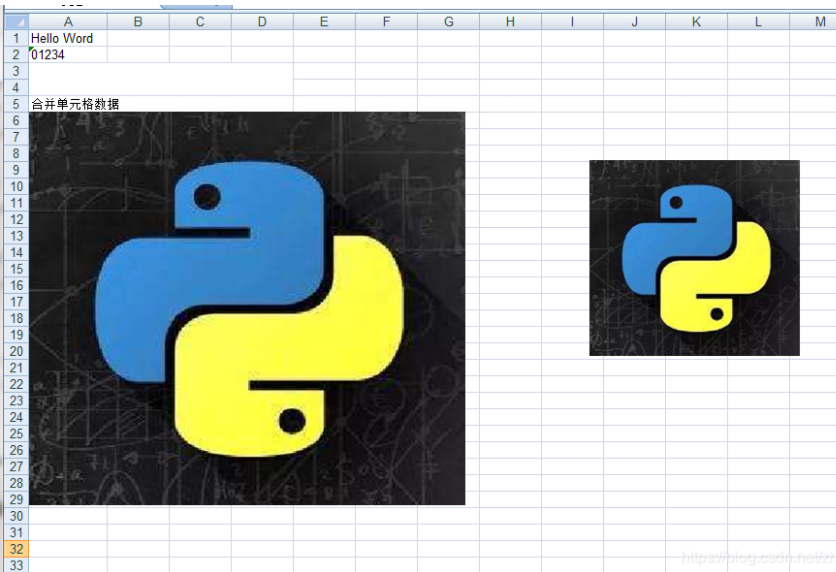
Task: Select row 11 header
Action: coord(17,204)
